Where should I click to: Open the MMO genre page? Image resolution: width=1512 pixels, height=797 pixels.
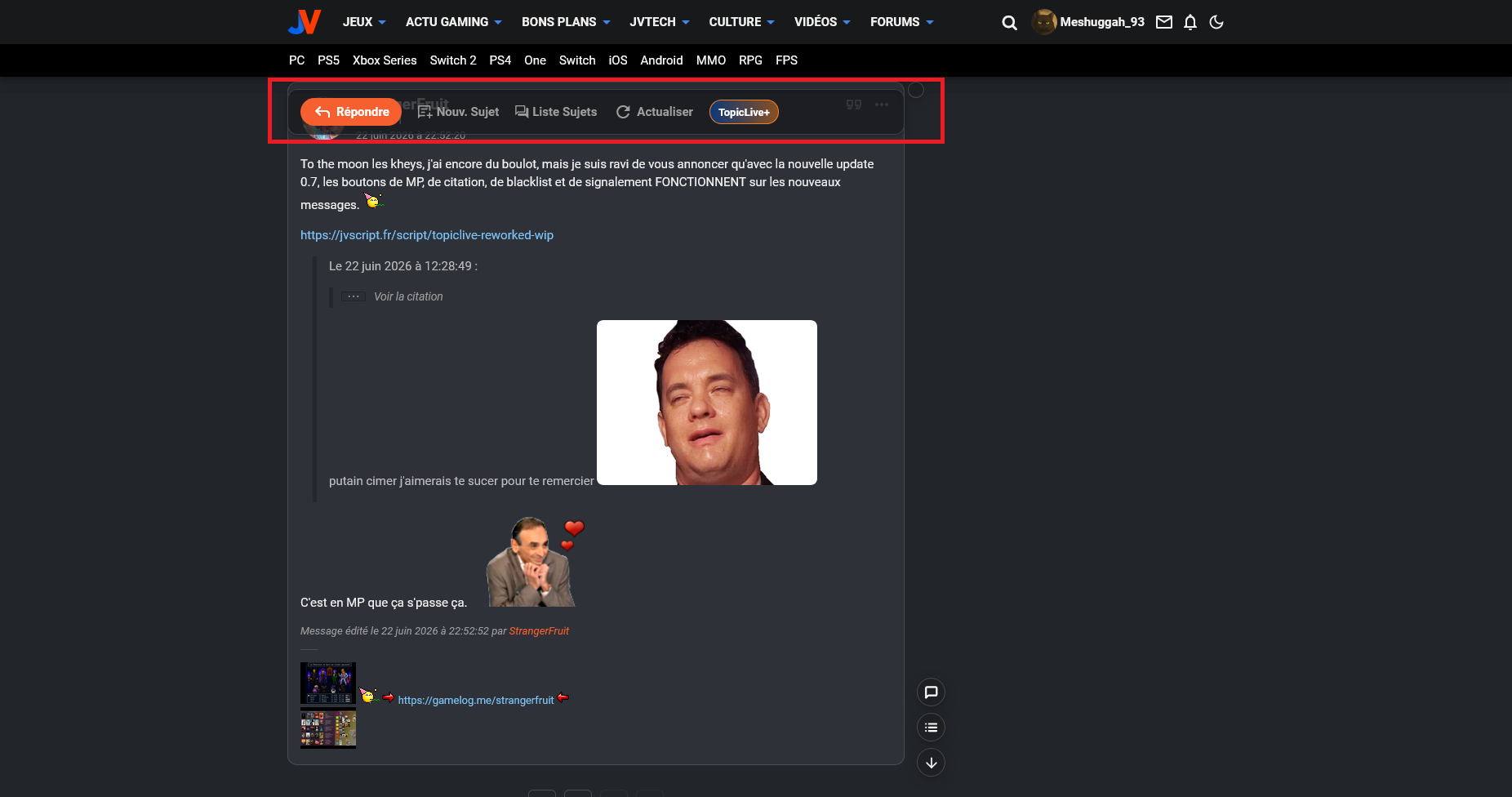point(711,60)
